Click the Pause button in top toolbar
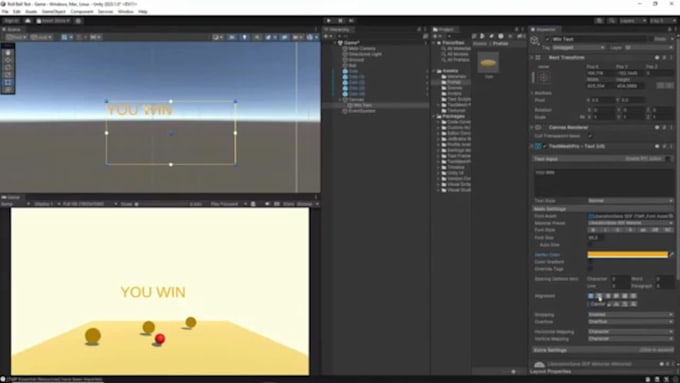Image resolution: width=680 pixels, height=383 pixels. point(340,20)
